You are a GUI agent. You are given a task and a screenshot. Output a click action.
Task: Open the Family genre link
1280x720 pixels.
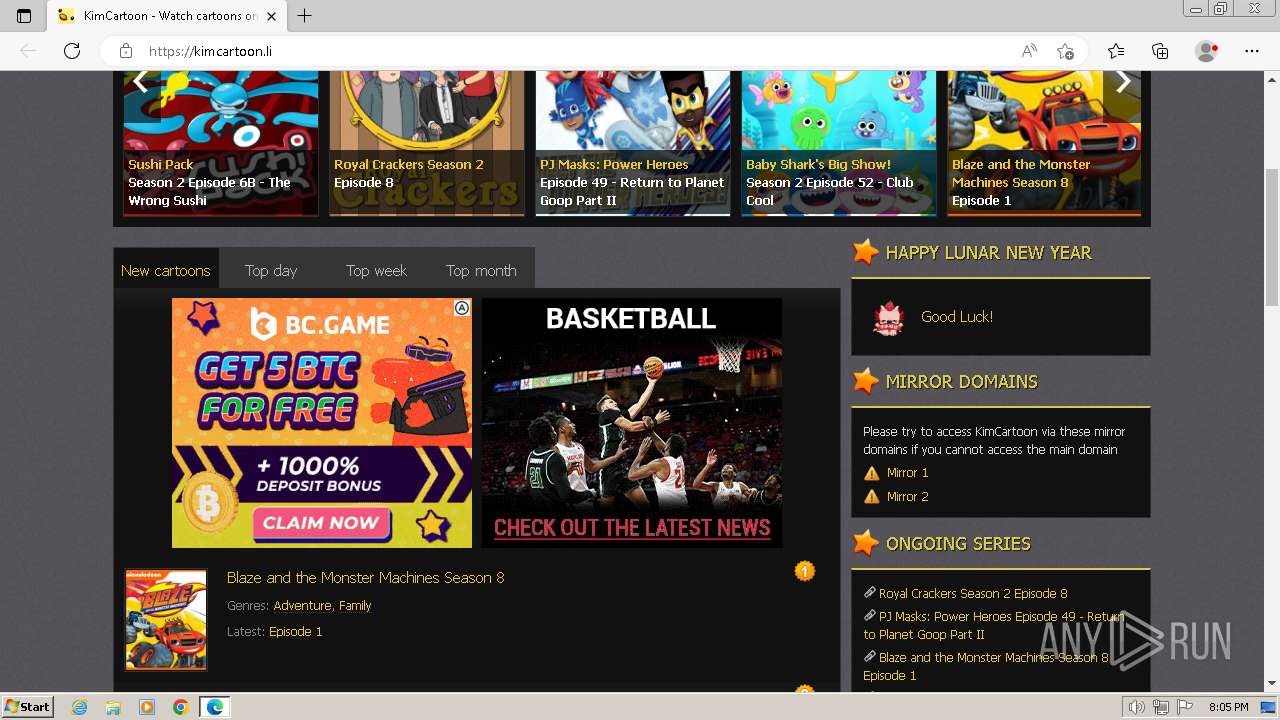pyautogui.click(x=355, y=605)
